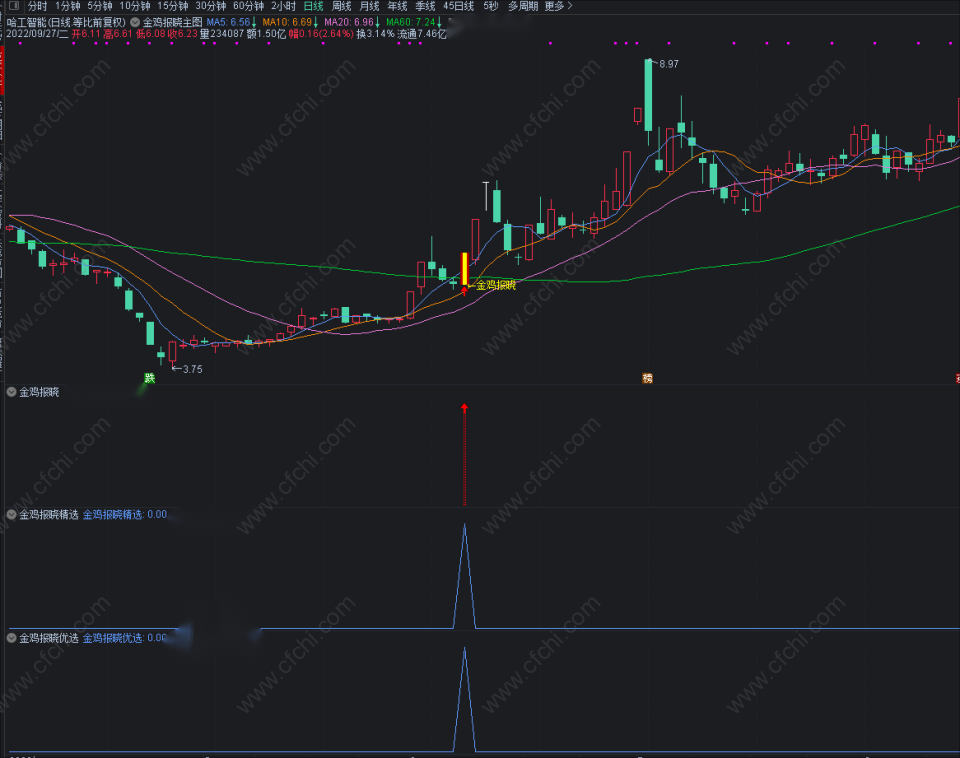
Task: Click the 金鸡报晓 signal annotation text
Action: (x=496, y=285)
